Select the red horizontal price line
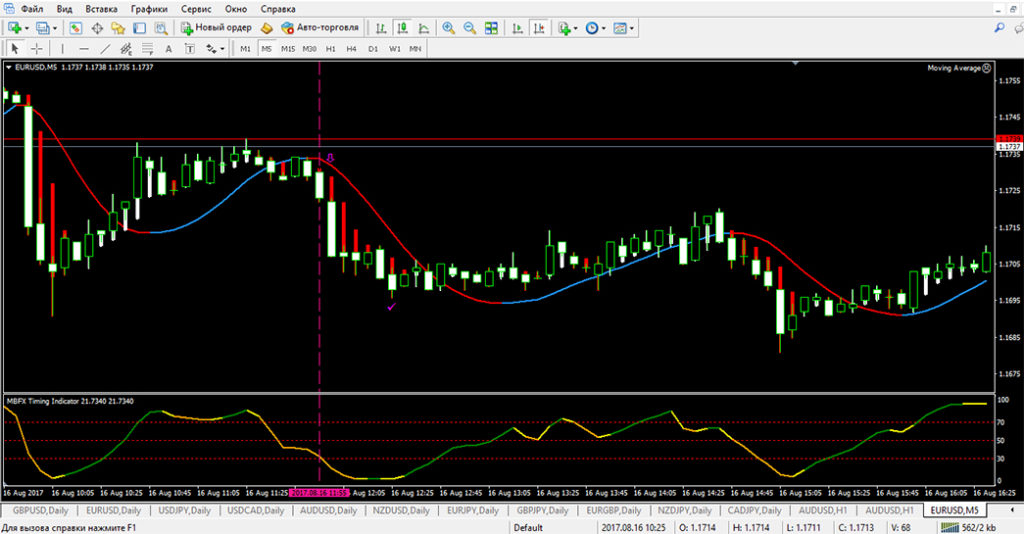 coord(500,139)
